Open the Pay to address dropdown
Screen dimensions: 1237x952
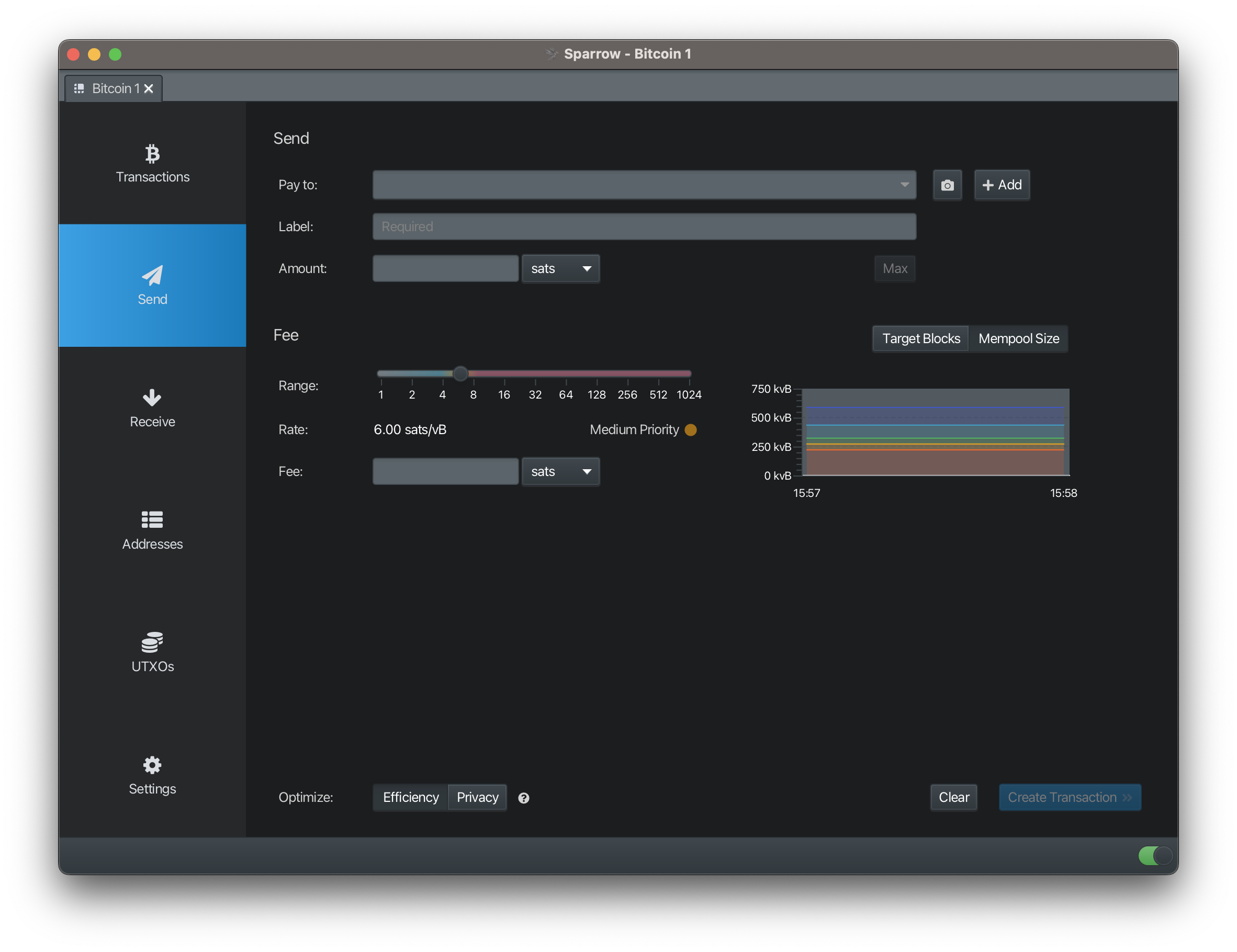(x=904, y=185)
